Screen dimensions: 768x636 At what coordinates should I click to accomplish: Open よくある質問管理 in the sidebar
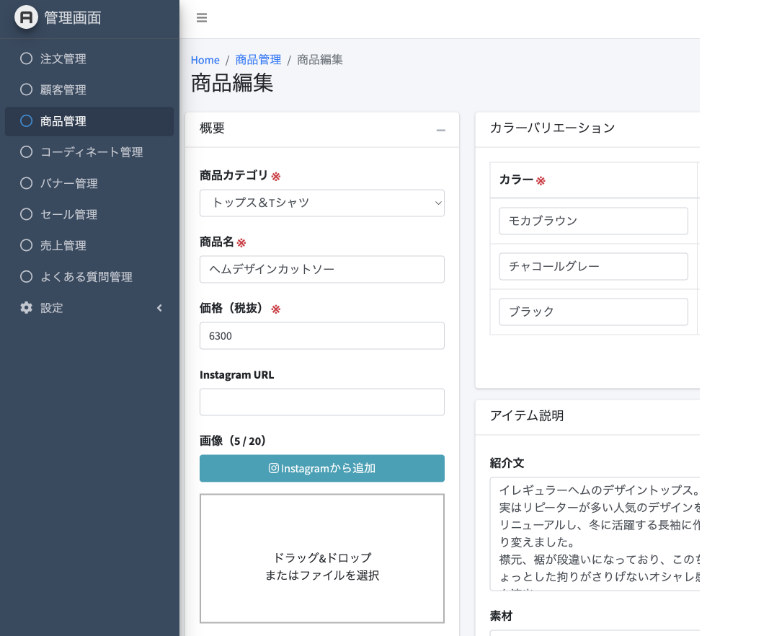86,277
